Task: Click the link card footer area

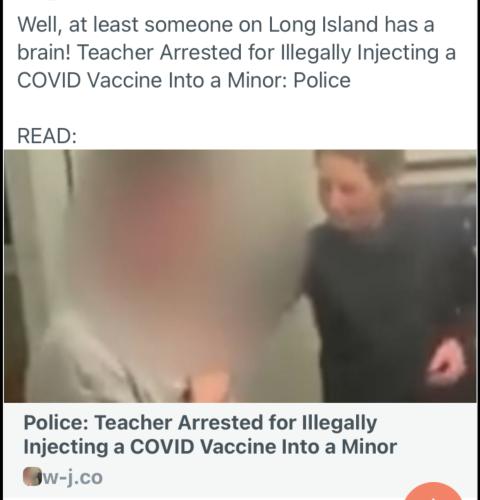Action: tap(240, 451)
